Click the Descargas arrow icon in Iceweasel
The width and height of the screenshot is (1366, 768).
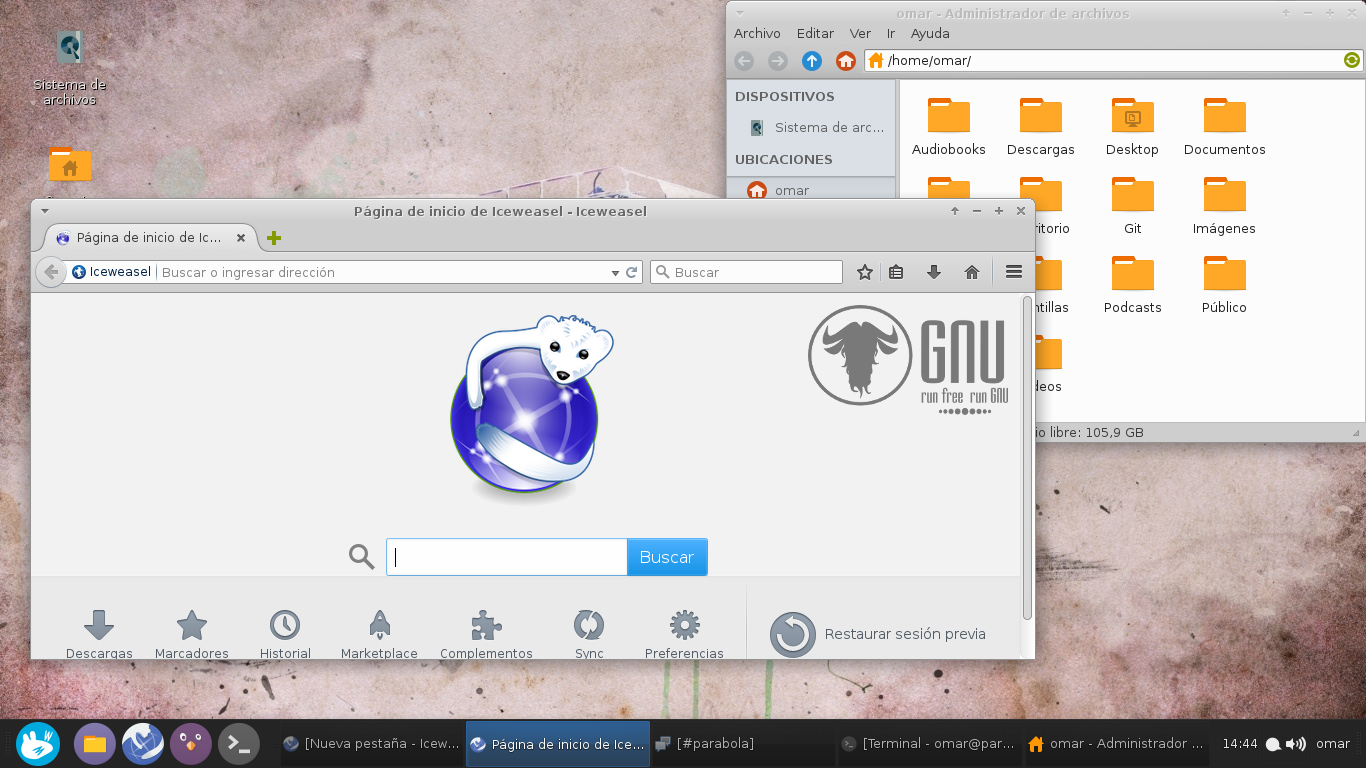[99, 625]
